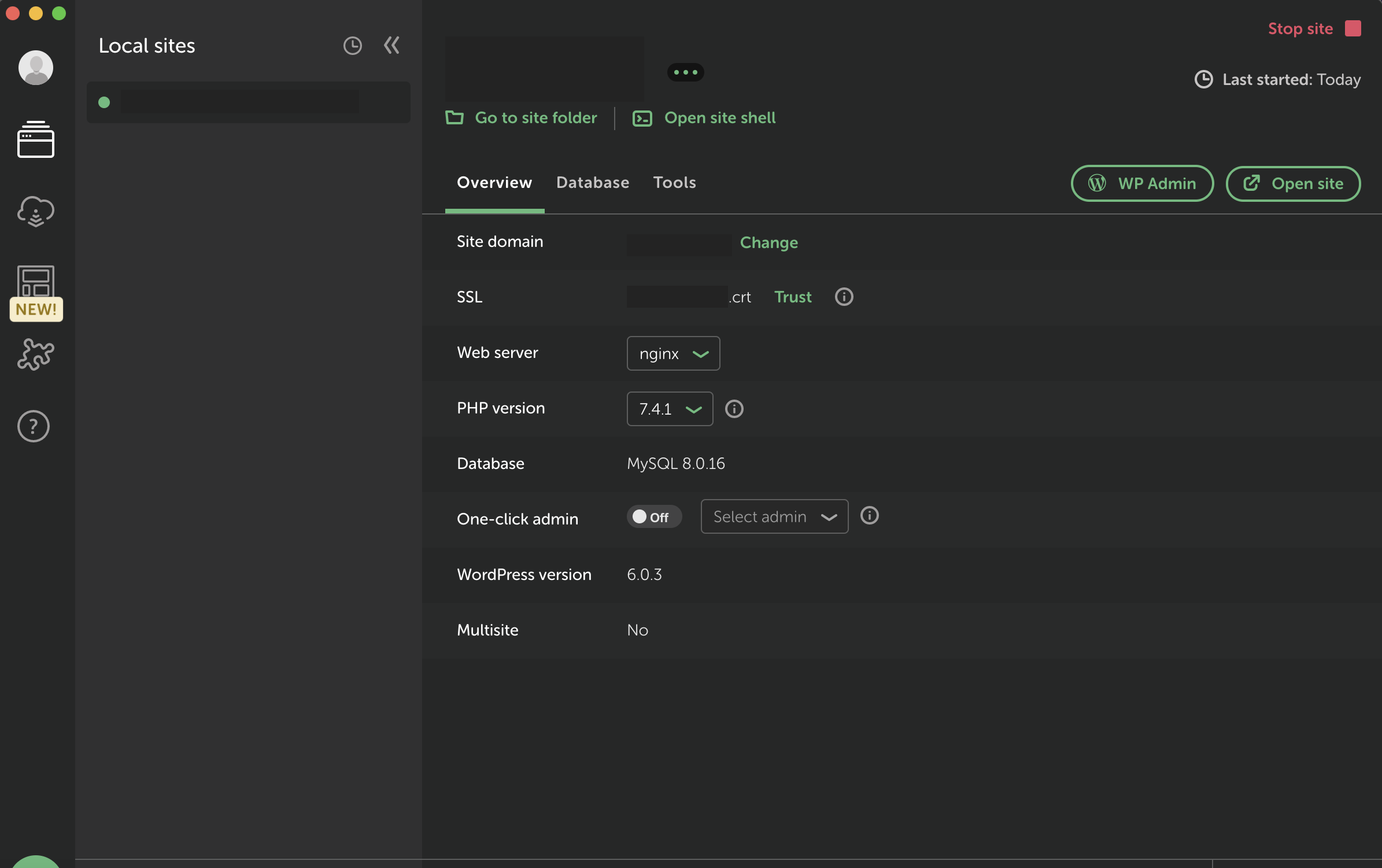Screen dimensions: 1382x868
Task: Click Change next to Site domain
Action: click(769, 242)
